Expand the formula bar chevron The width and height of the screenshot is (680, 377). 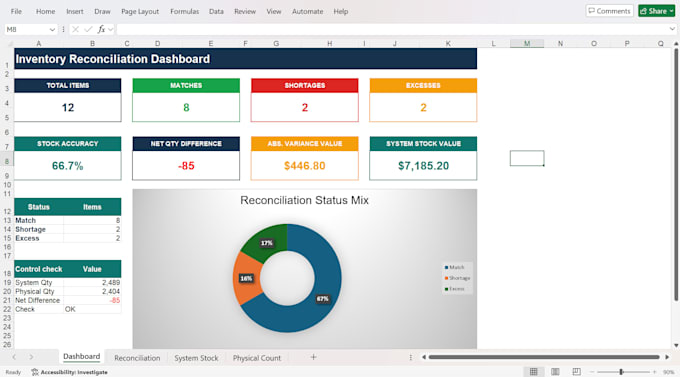click(x=672, y=29)
